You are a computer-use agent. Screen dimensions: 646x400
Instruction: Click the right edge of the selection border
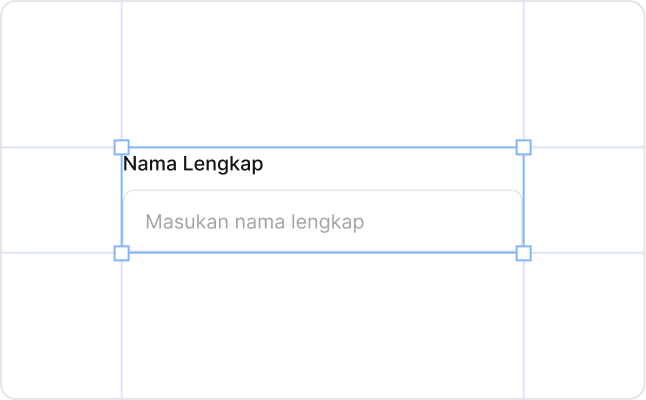pos(523,200)
